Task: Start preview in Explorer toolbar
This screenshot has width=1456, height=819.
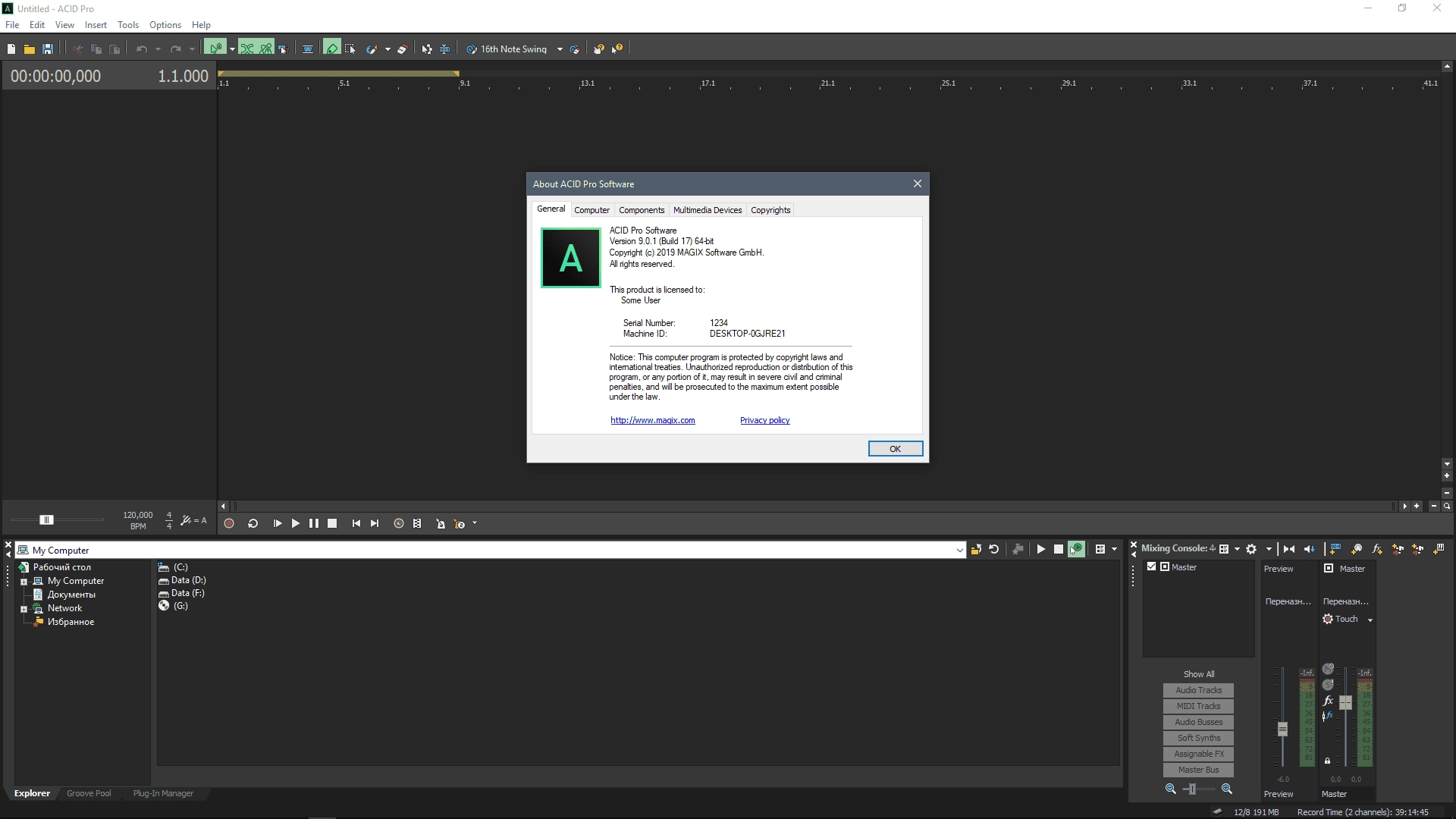Action: (1041, 550)
